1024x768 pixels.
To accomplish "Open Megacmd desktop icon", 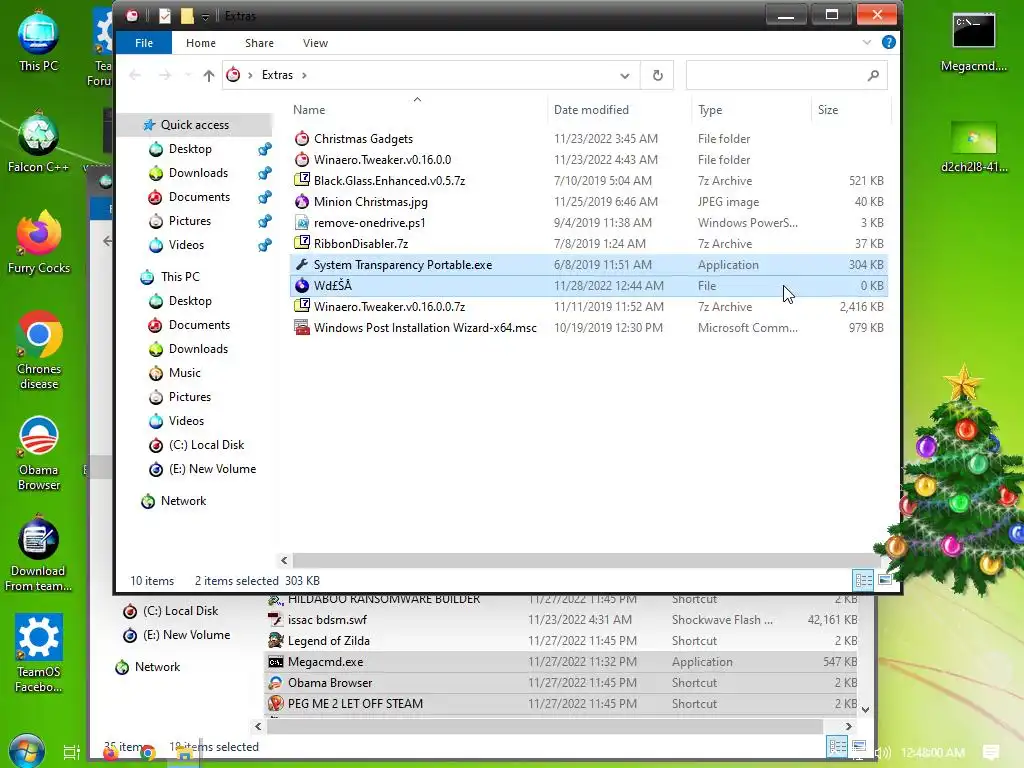I will 973,43.
